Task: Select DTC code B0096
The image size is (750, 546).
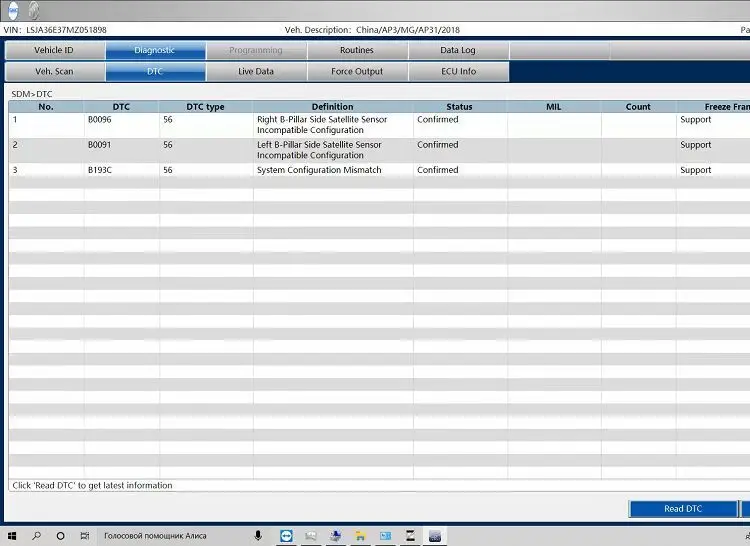Action: (x=99, y=120)
